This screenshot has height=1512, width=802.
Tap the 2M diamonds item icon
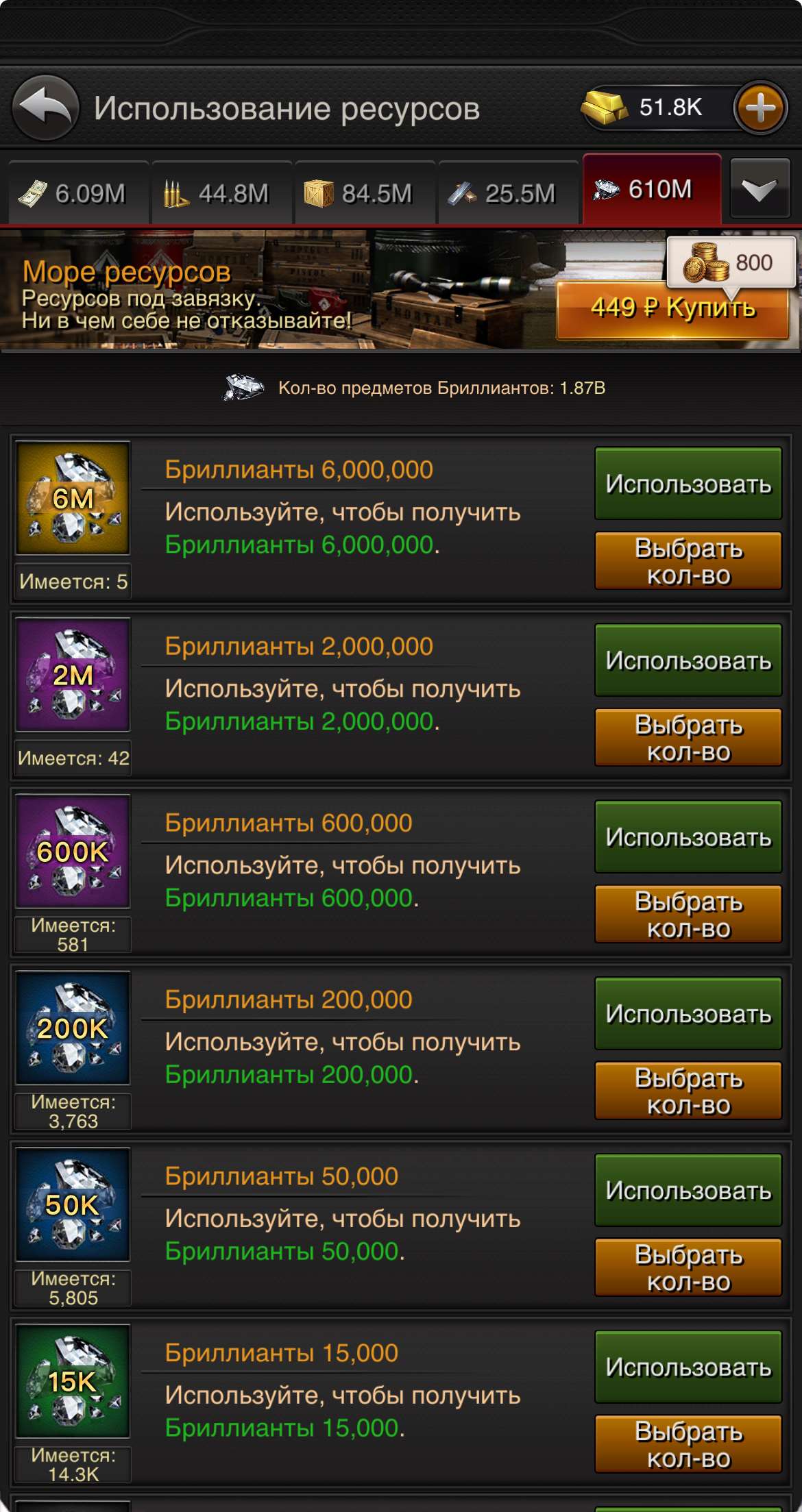click(73, 675)
